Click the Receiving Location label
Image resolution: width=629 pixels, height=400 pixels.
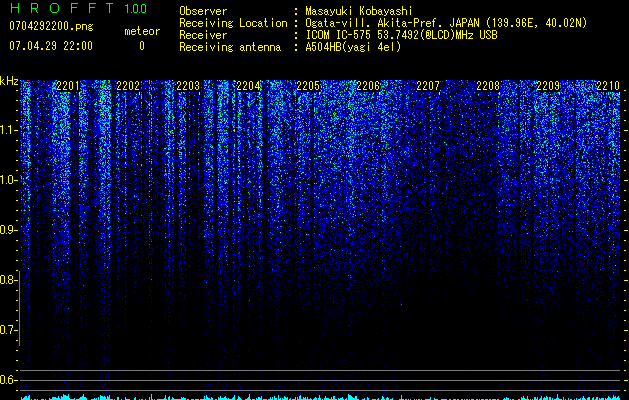233,23
